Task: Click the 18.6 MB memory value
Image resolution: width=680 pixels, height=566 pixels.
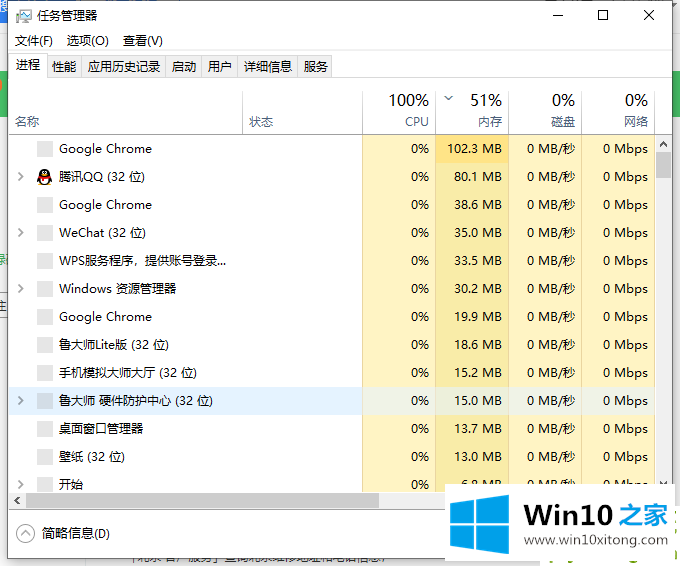Action: click(477, 345)
